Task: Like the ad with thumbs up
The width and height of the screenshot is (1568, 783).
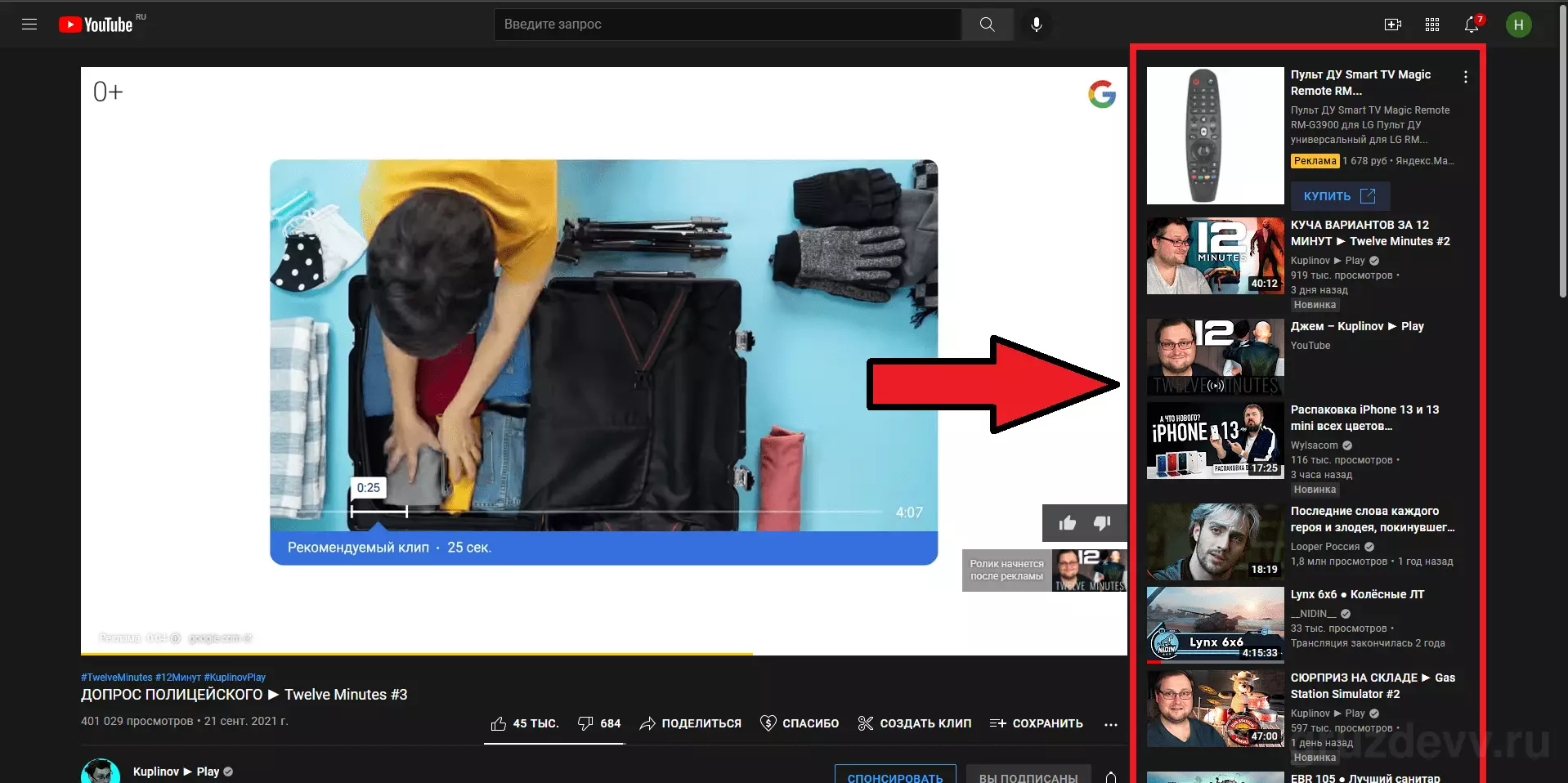Action: [1068, 523]
